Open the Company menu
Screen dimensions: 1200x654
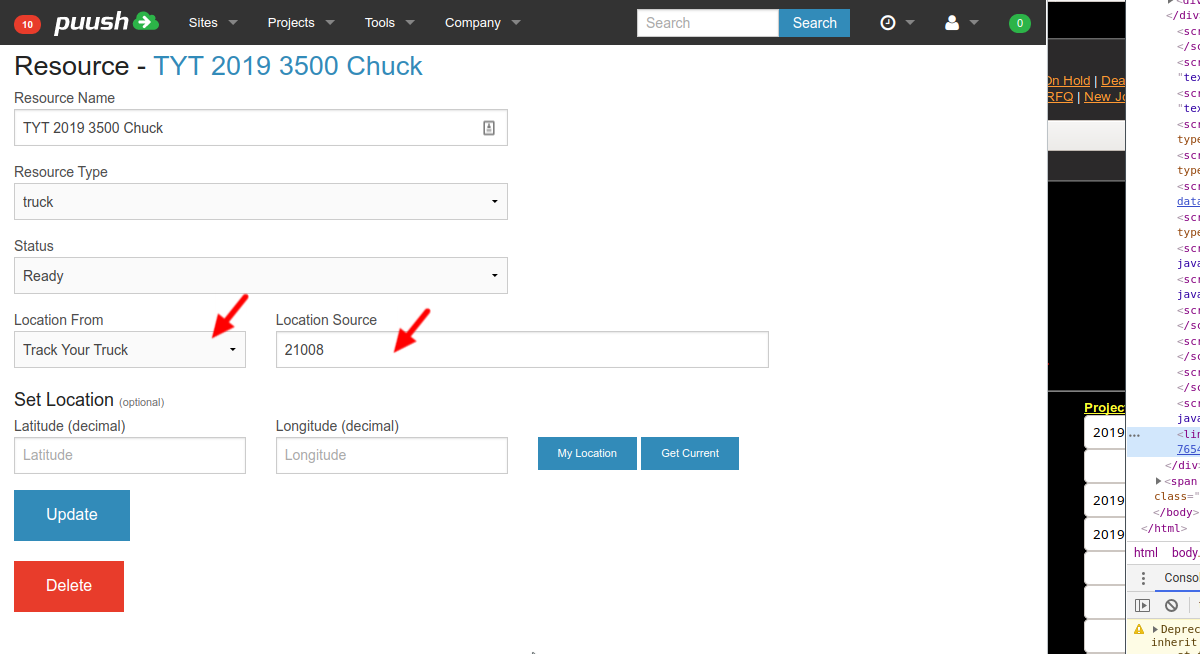(x=483, y=23)
